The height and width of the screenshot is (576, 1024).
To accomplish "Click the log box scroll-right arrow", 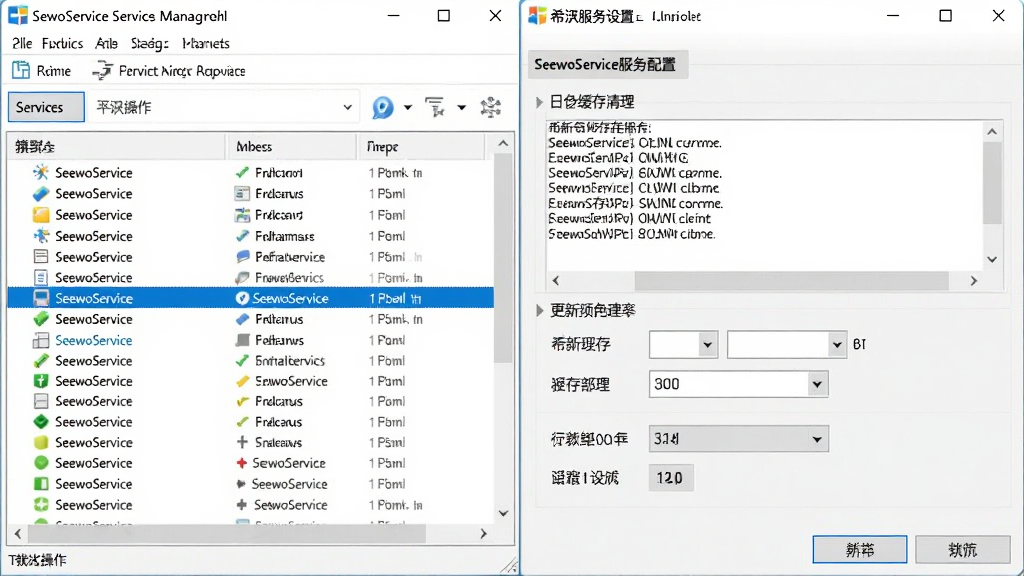I will 974,281.
